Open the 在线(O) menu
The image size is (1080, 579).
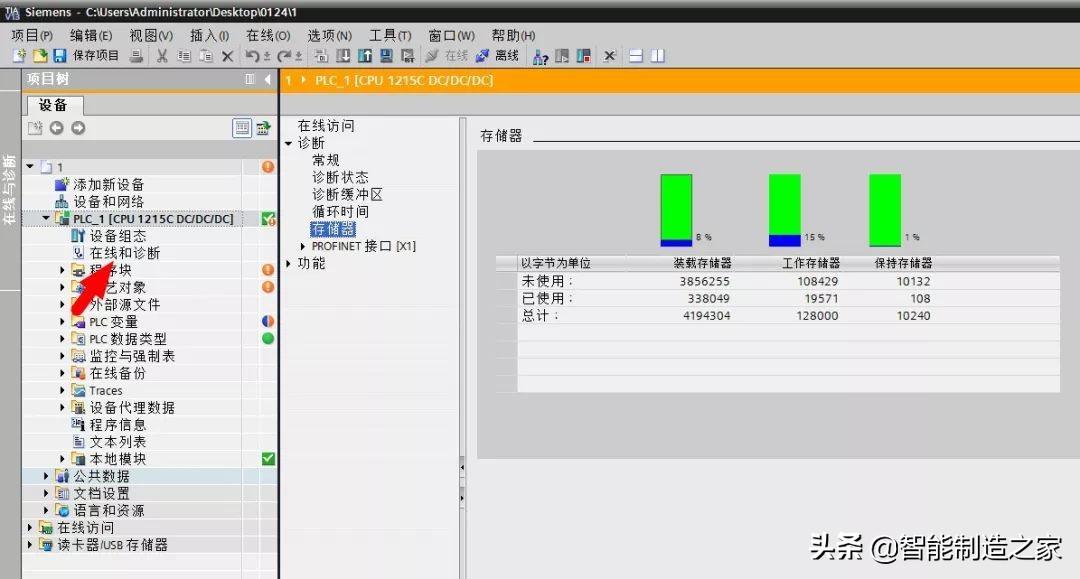coord(268,35)
